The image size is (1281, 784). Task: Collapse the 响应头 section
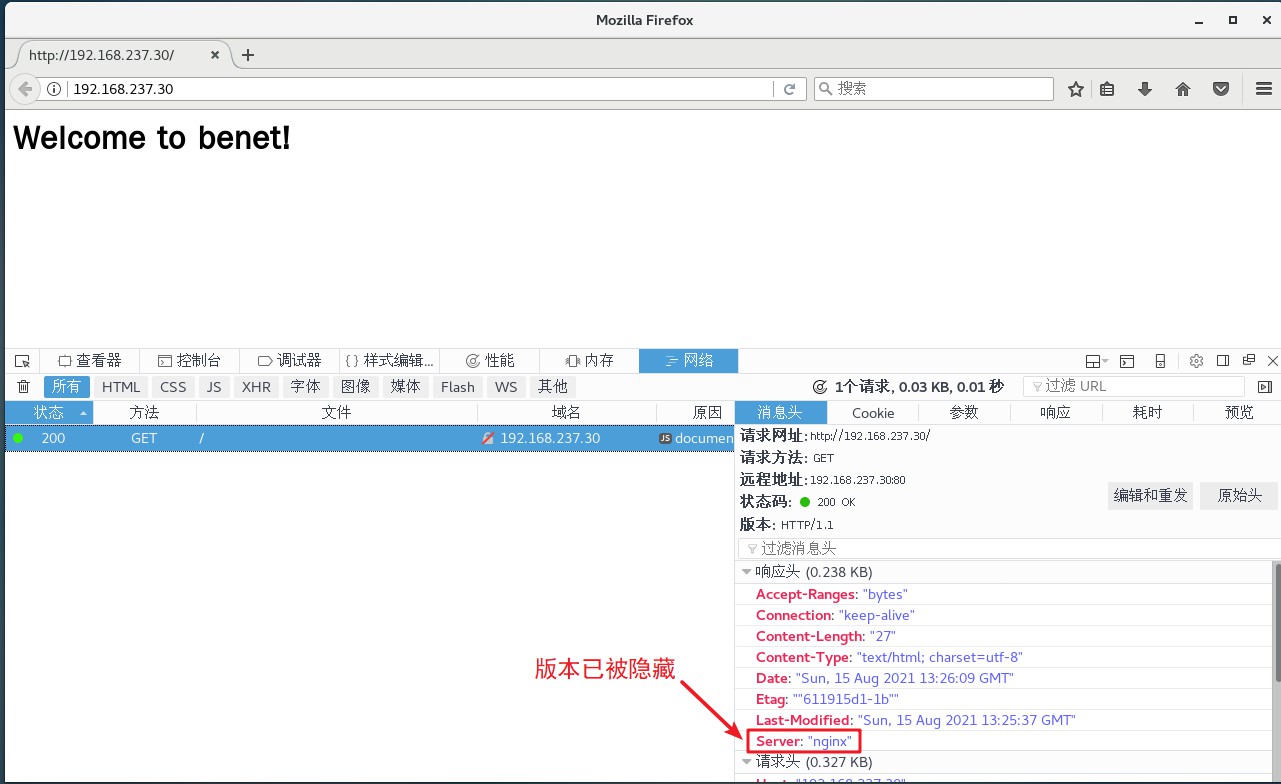[746, 572]
